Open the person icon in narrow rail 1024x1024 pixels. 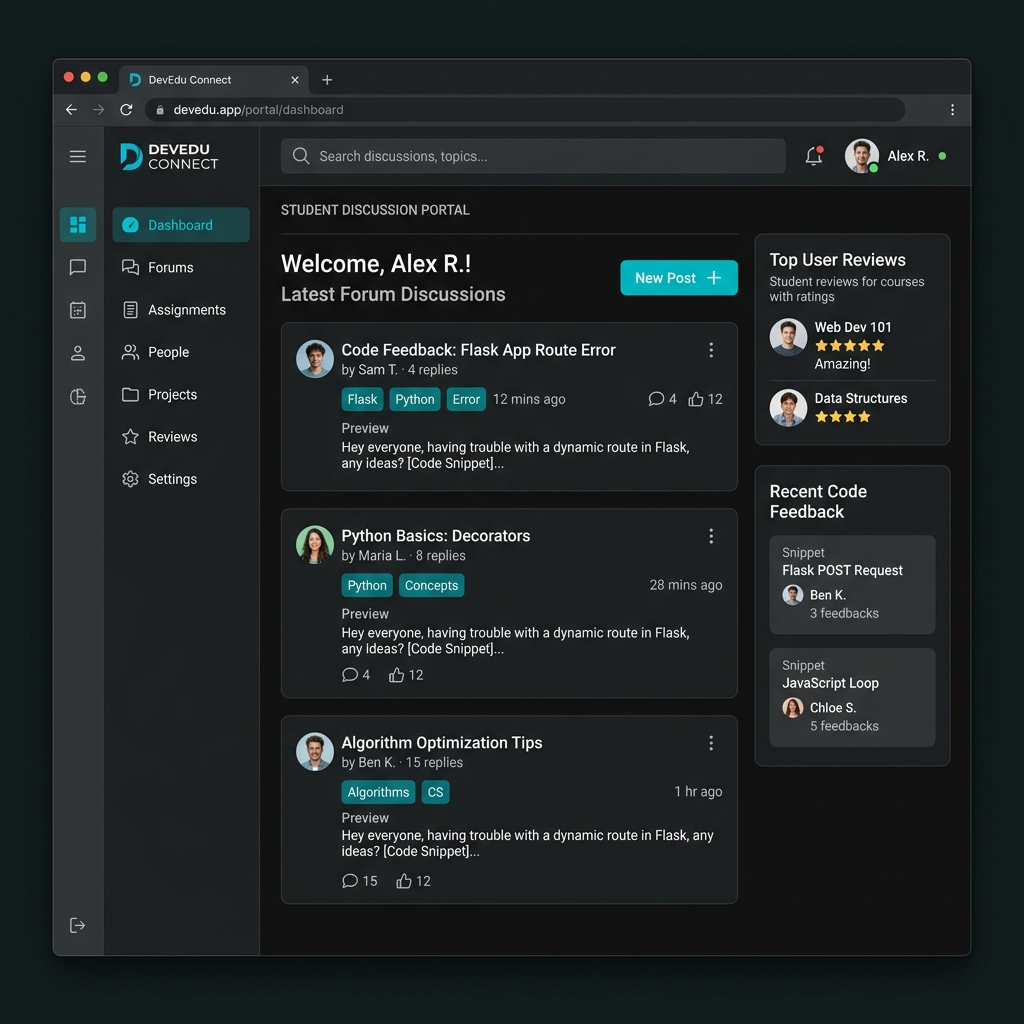coord(78,353)
